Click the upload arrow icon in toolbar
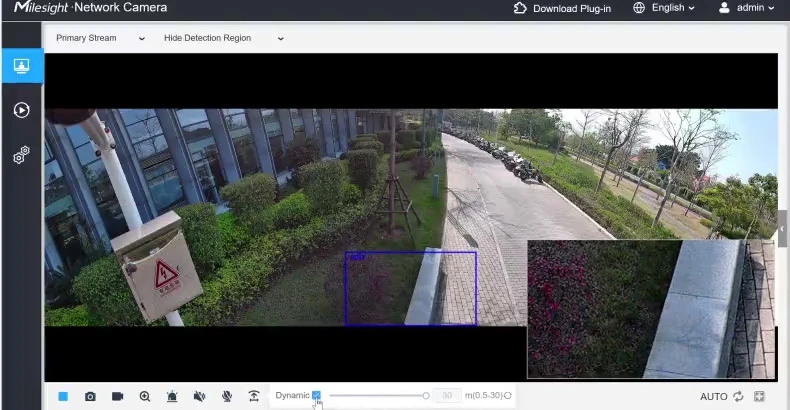790x410 pixels. coord(254,396)
